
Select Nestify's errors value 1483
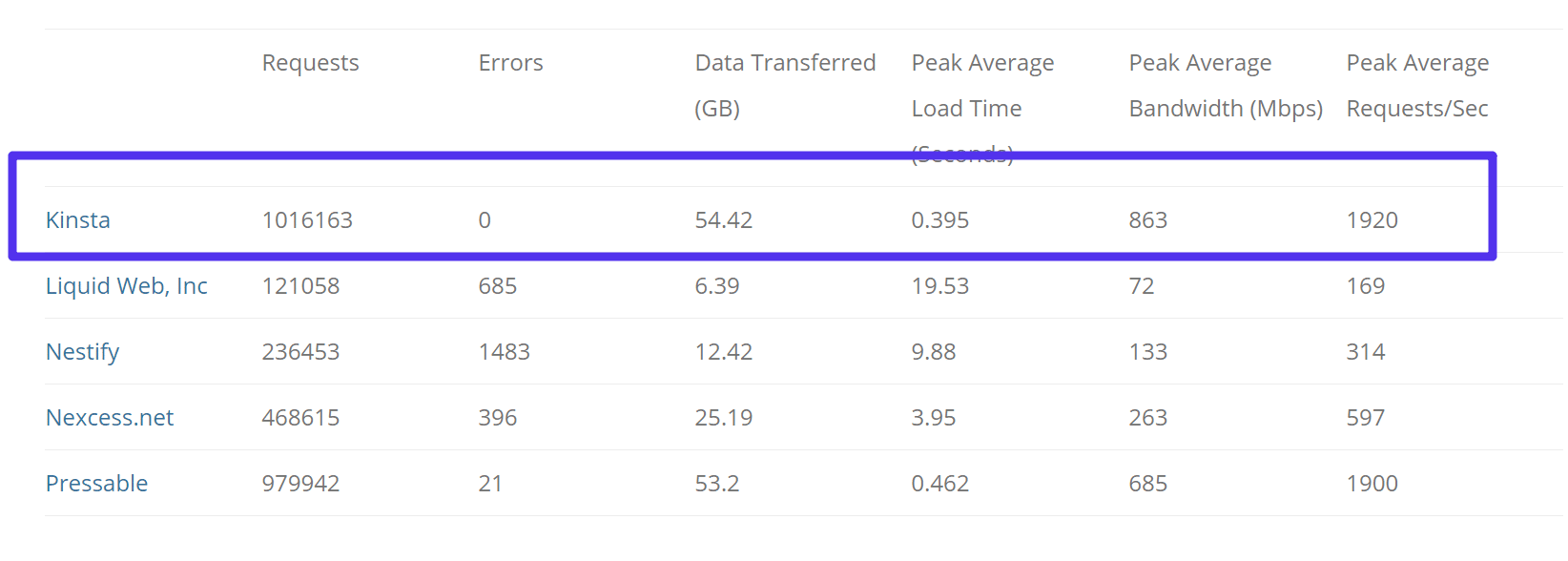pyautogui.click(x=505, y=352)
